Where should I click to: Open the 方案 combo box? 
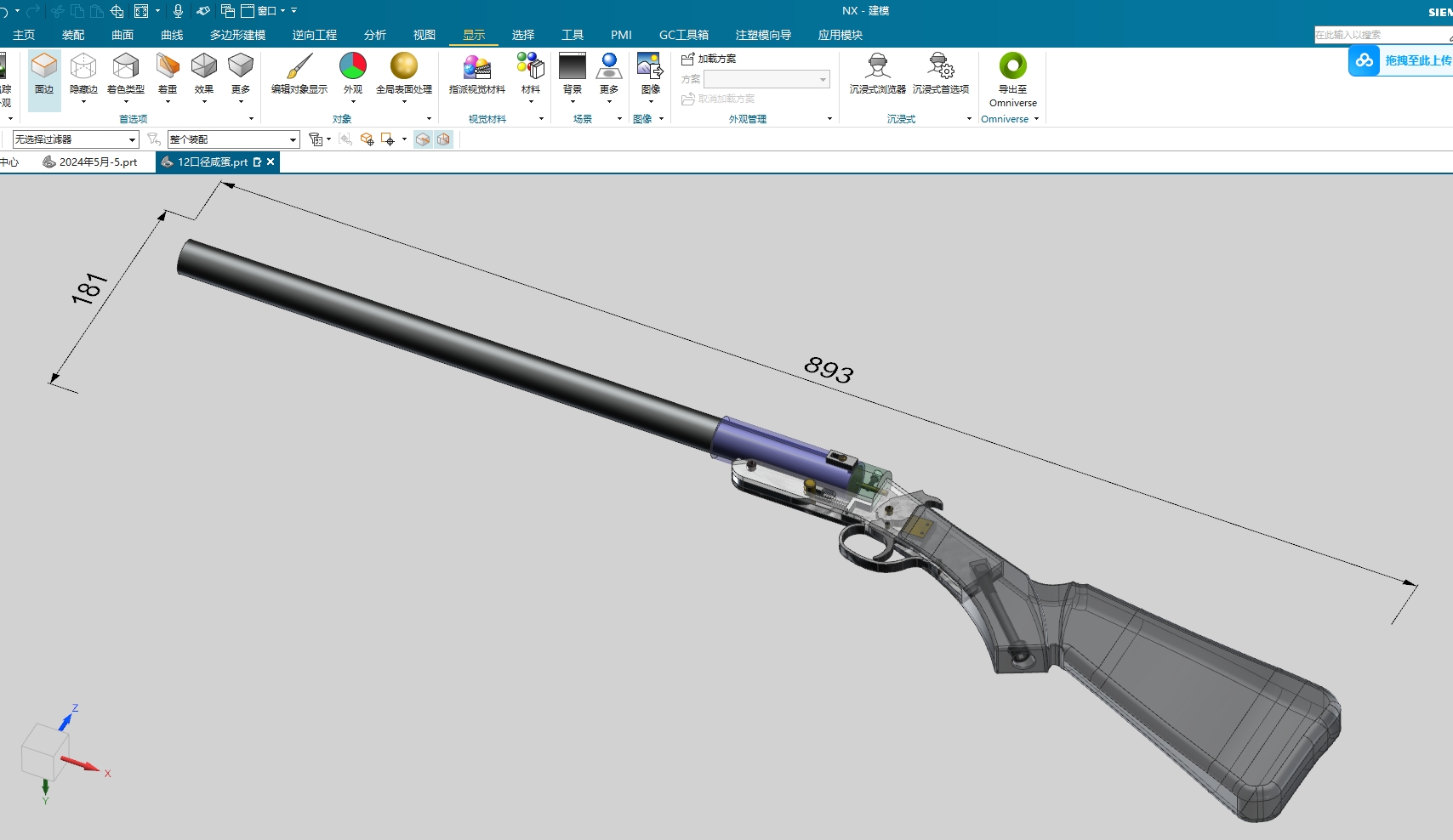click(766, 79)
